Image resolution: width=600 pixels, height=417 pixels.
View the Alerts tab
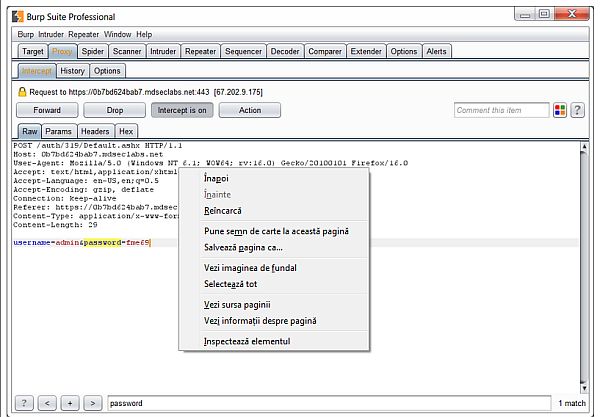coord(436,51)
